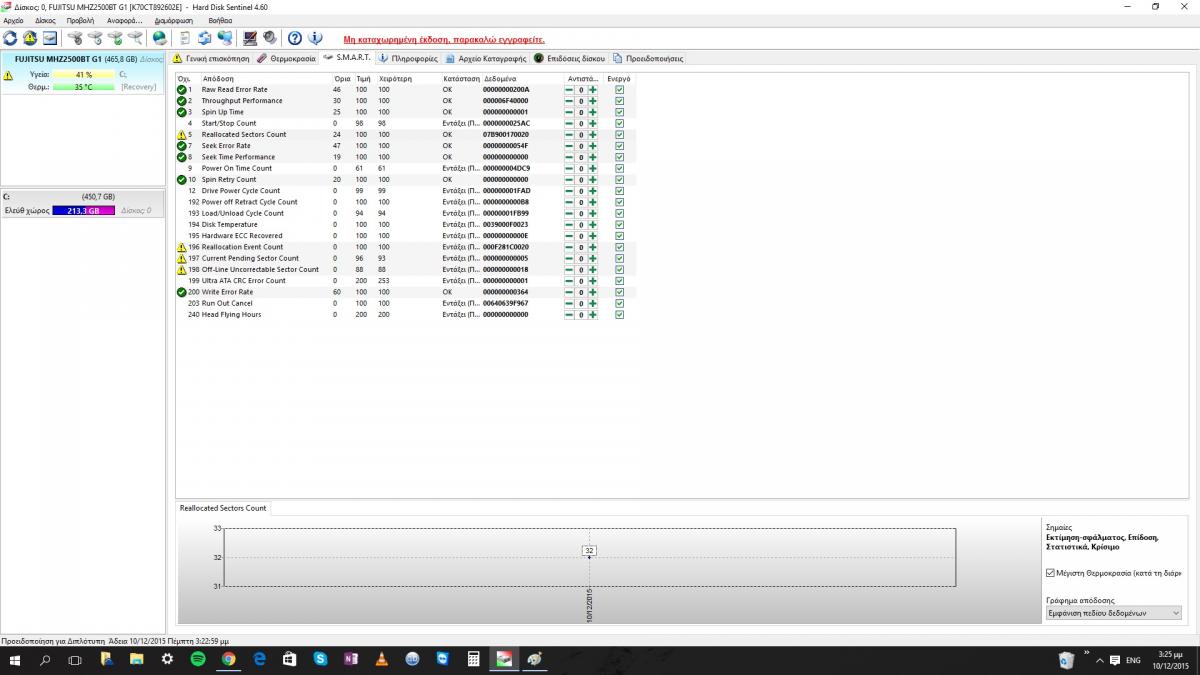This screenshot has height=675, width=1200.
Task: Toggle the enabled checkbox for Spin Up Time
Action: [620, 112]
